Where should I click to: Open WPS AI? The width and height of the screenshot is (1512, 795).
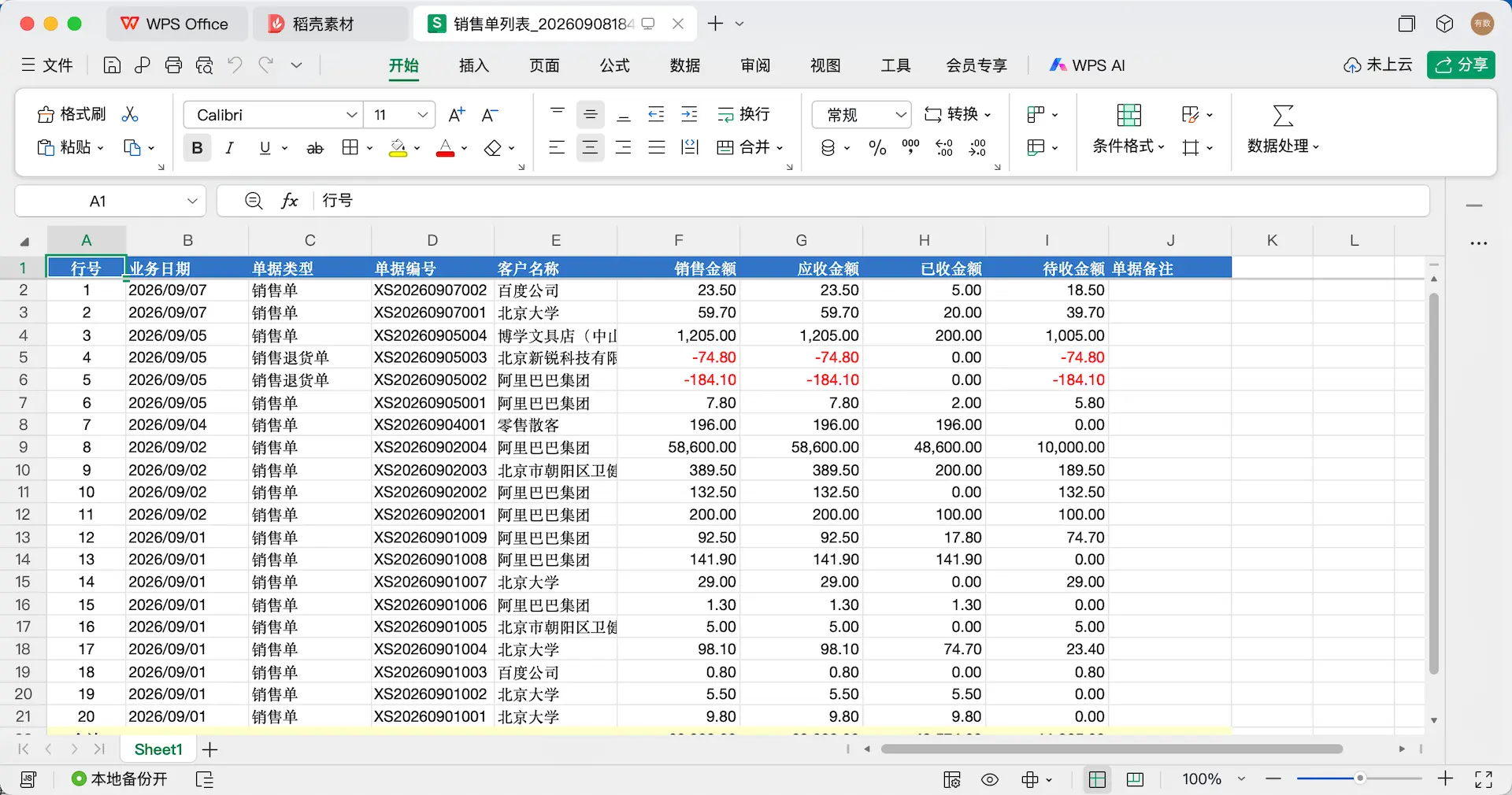click(x=1088, y=65)
